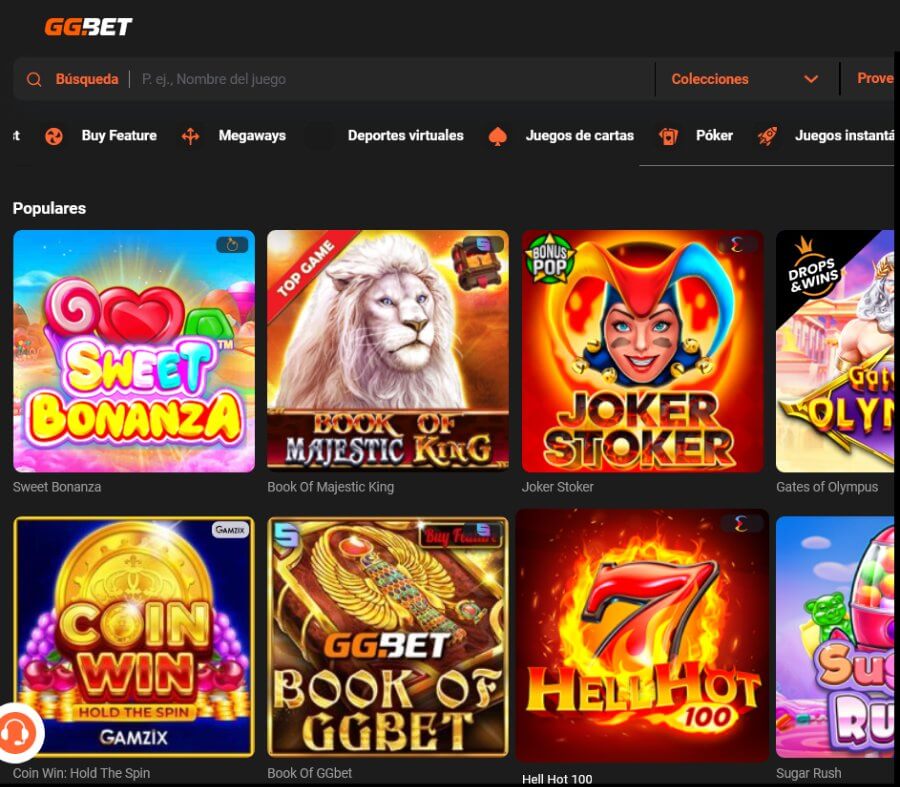Click the Megaways arrows icon
Viewport: 900px width, 787px height.
191,136
